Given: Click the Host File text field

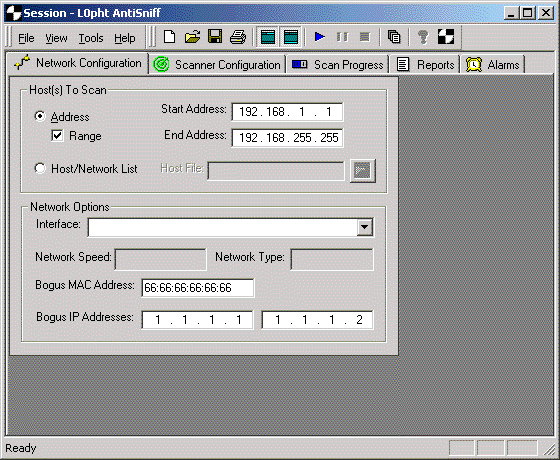Looking at the screenshot, I should tap(276, 171).
